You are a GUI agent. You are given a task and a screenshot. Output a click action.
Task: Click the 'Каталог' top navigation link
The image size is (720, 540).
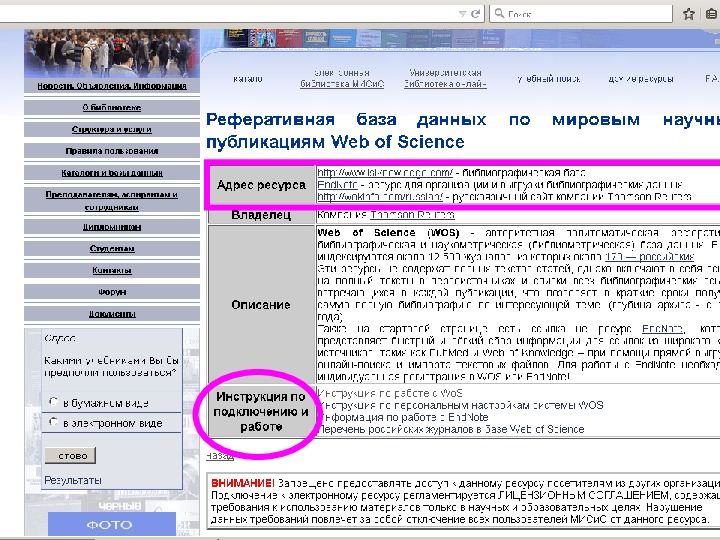(x=248, y=79)
